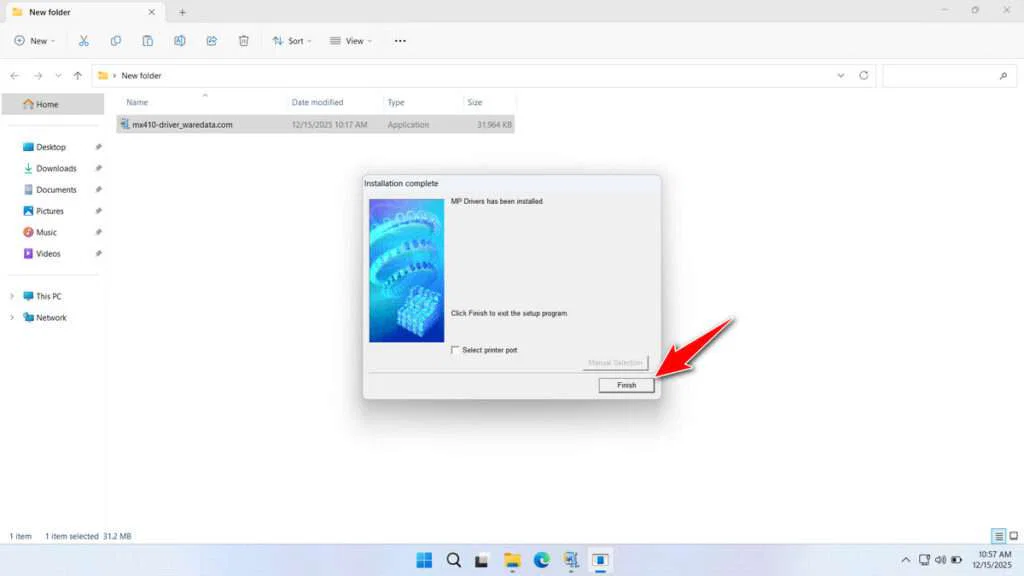Click the Finish button in the installer
Screen dimensions: 1024x576
pos(626,385)
